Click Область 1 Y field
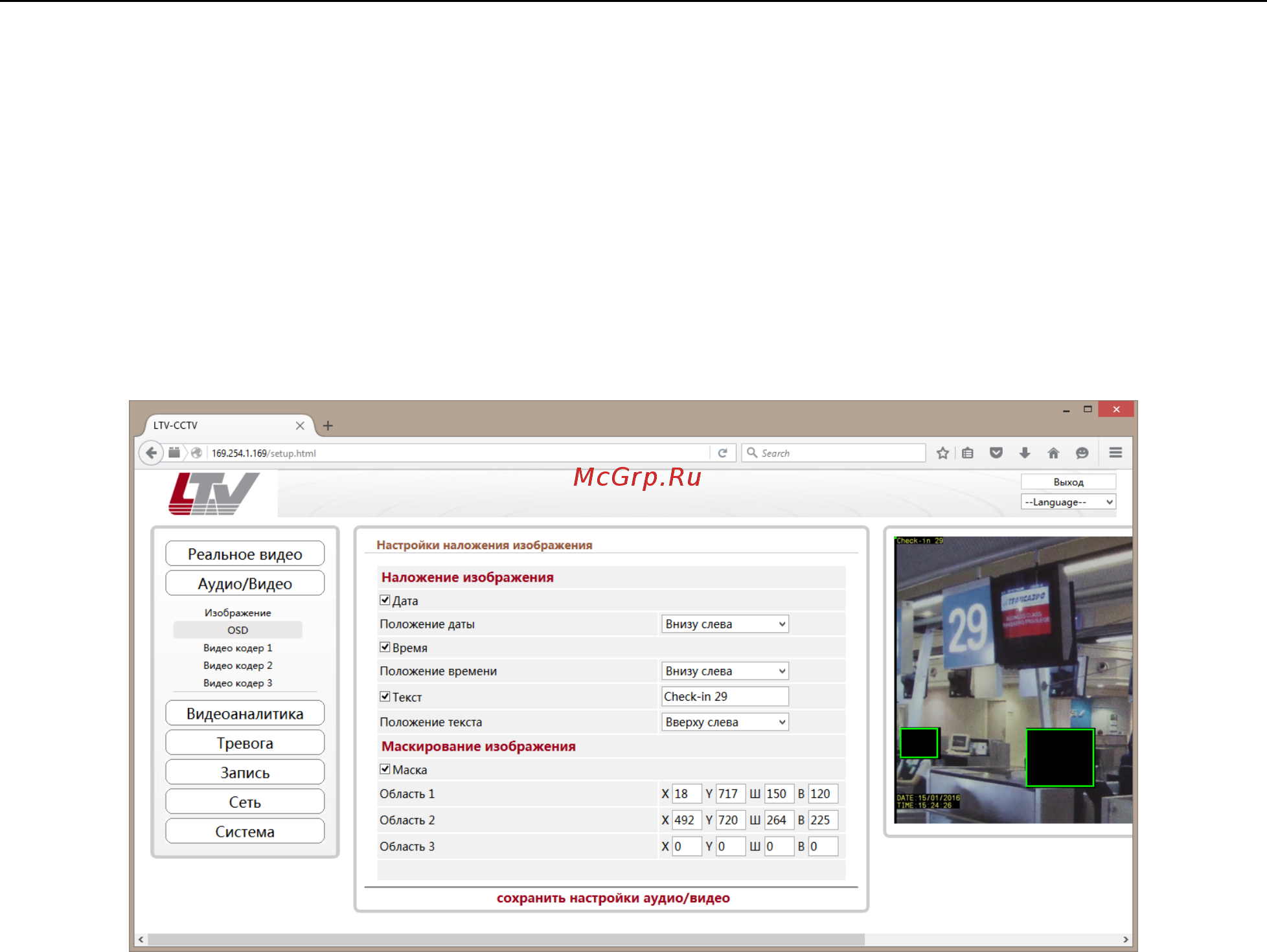This screenshot has width=1267, height=952. 731,793
